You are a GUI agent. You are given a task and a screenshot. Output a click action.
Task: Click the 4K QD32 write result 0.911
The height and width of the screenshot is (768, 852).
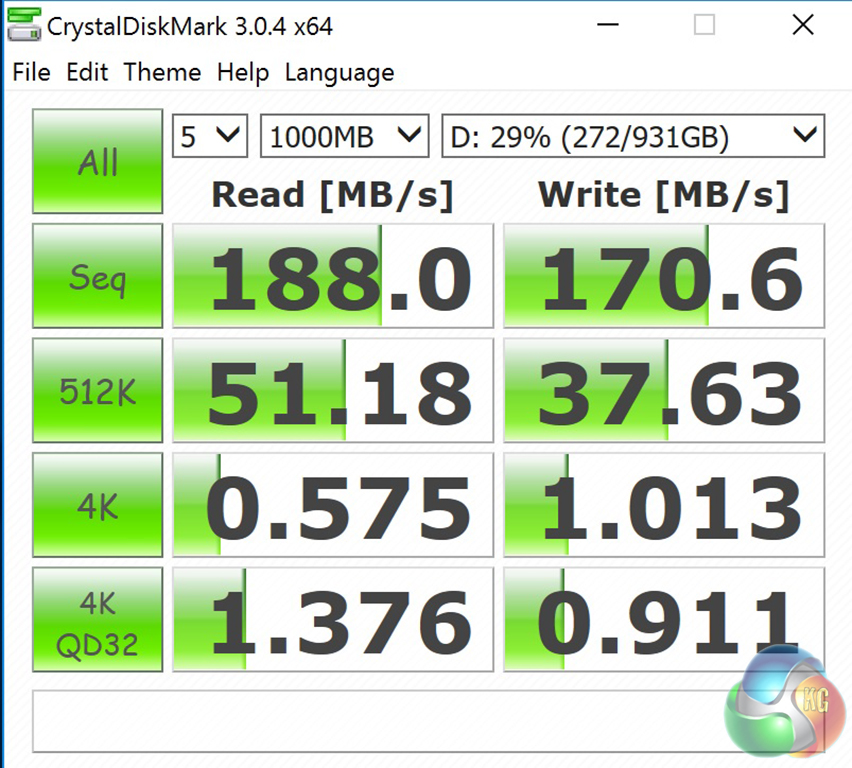pos(664,620)
